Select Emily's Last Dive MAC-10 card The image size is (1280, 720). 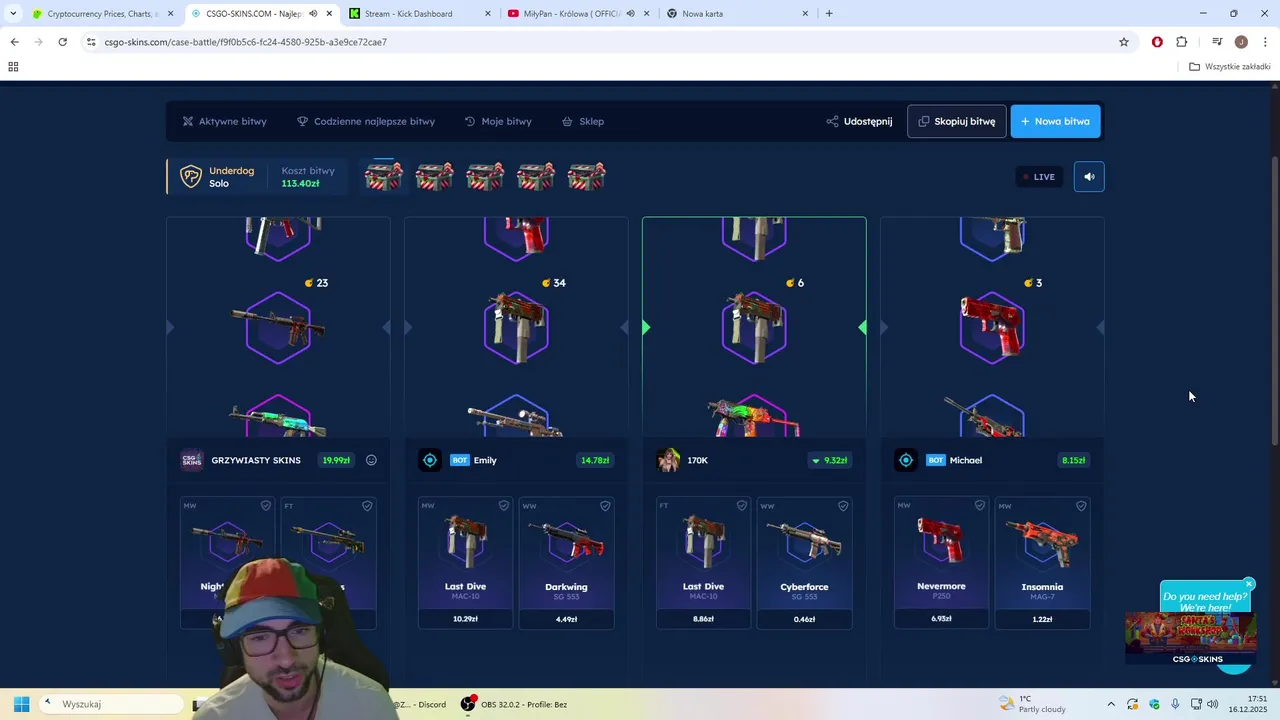(465, 563)
